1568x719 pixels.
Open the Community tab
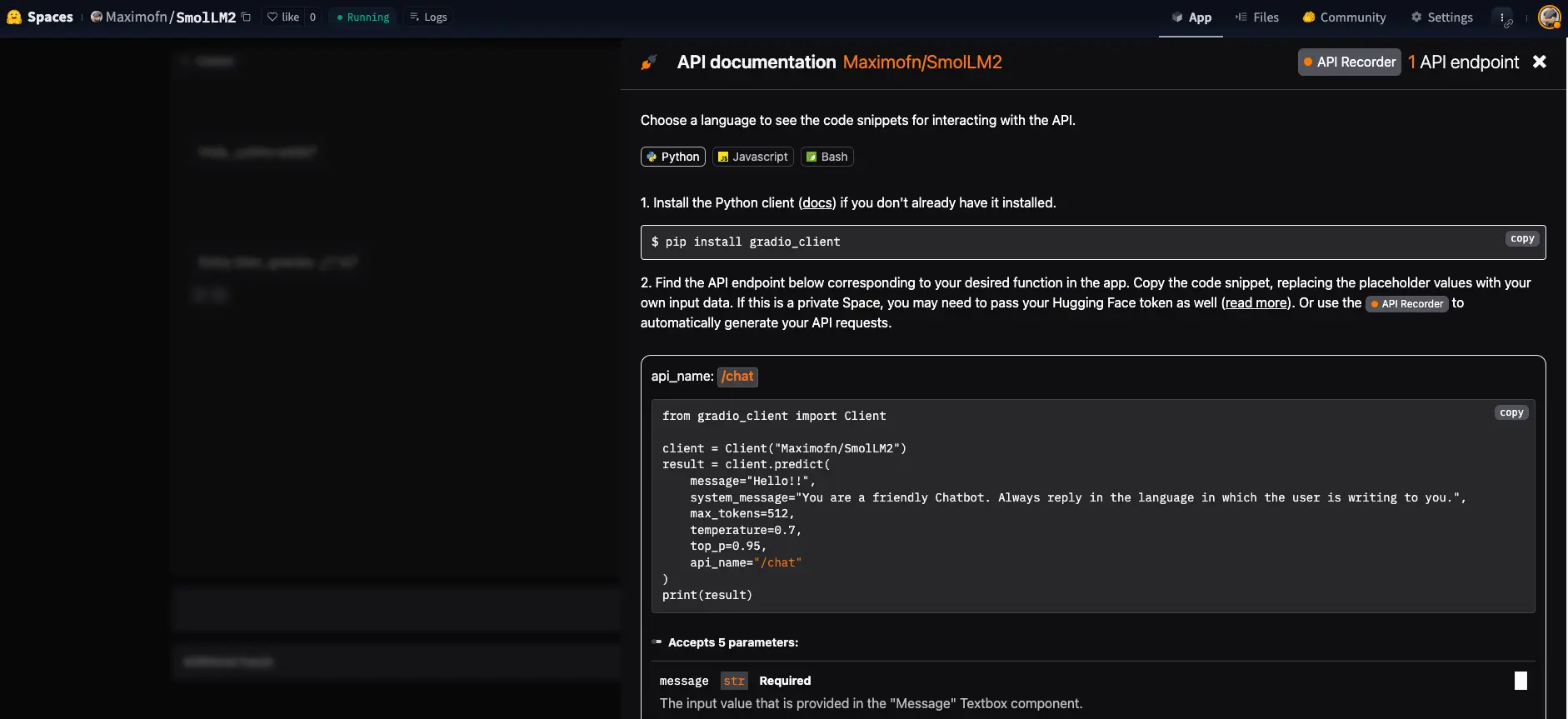(x=1344, y=17)
